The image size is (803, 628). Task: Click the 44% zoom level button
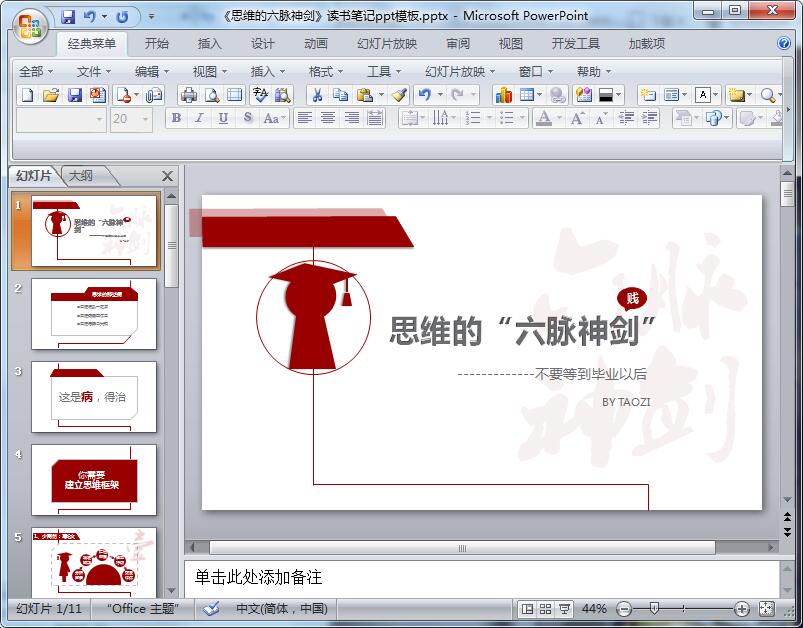[x=594, y=609]
